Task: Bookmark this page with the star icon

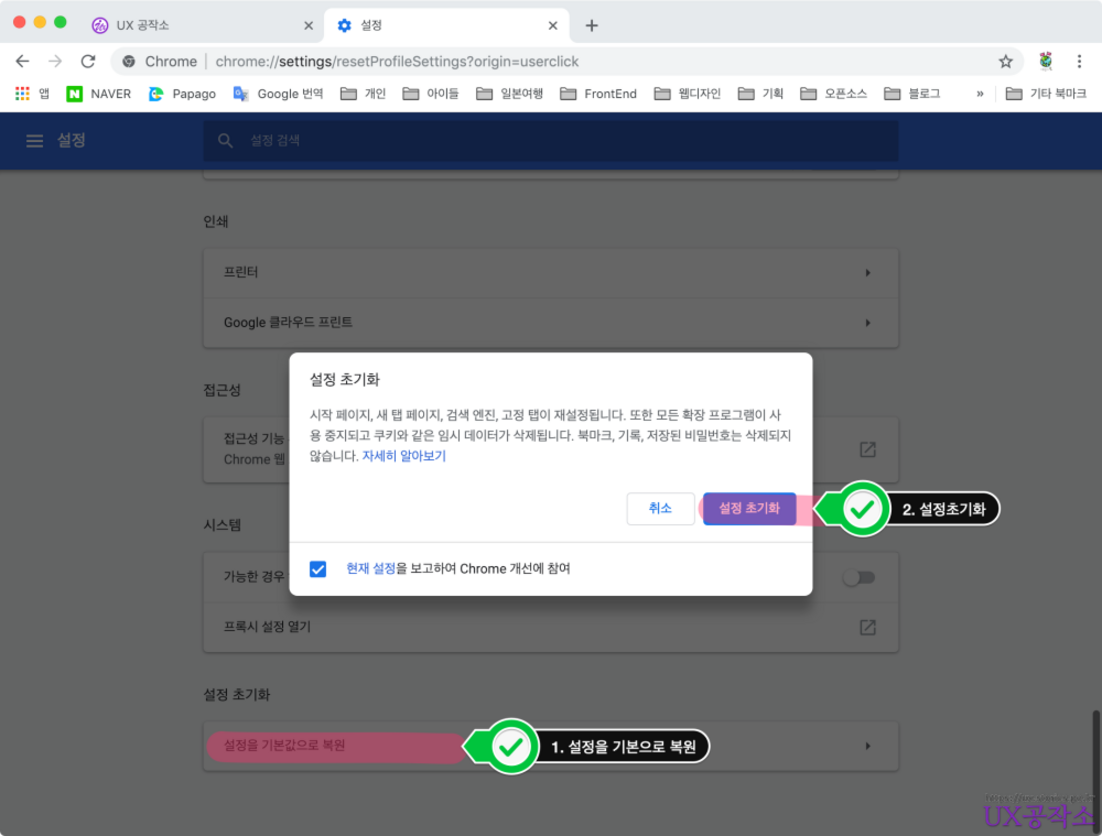Action: [1005, 61]
